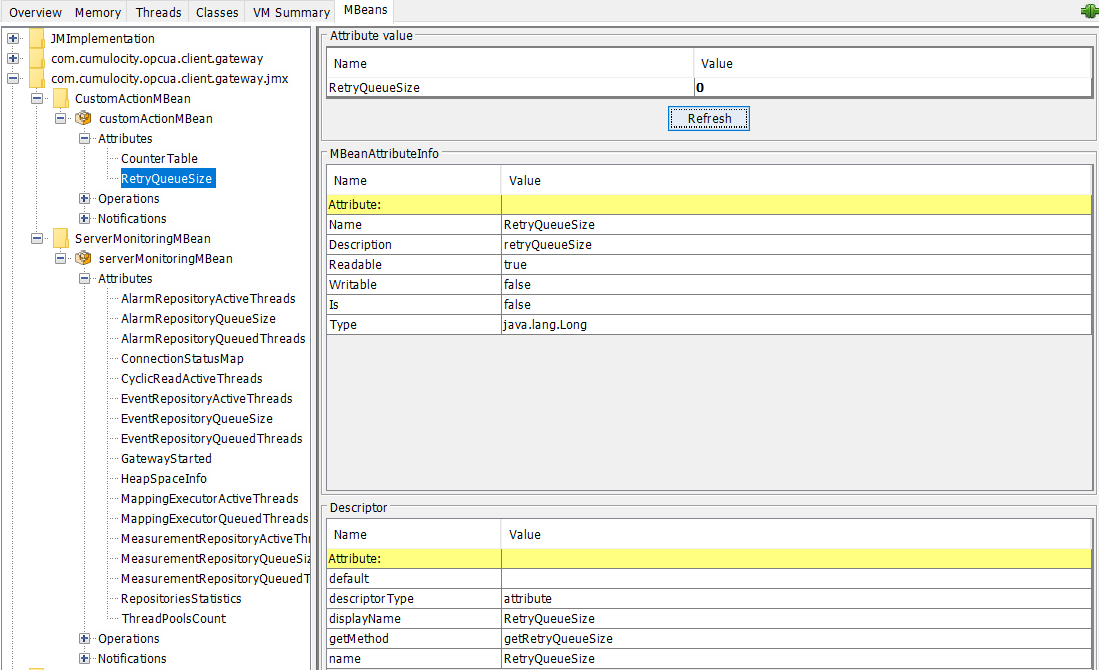Click the green connection icon top-right
The height and width of the screenshot is (670, 1099).
click(1089, 11)
